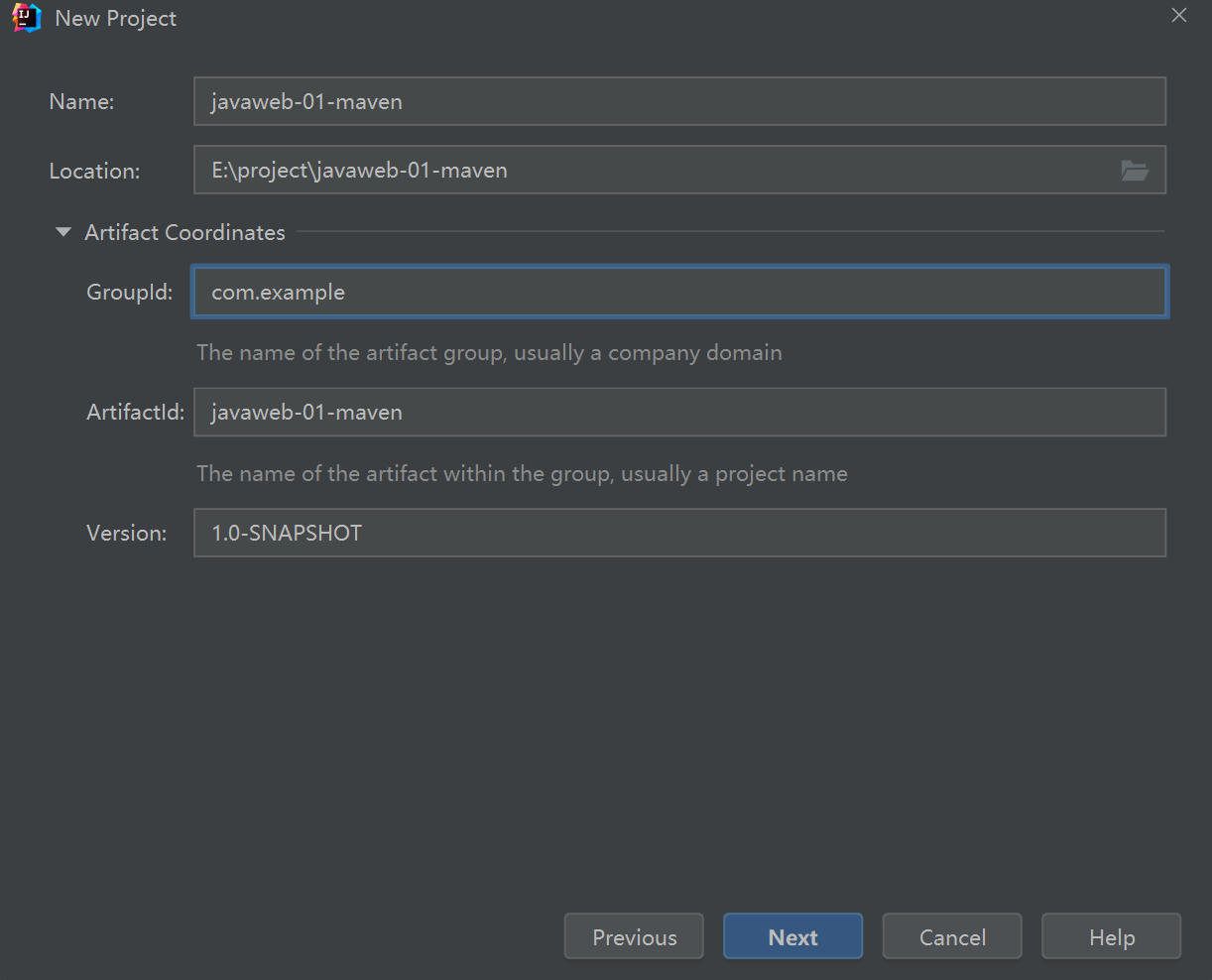Viewport: 1212px width, 980px height.
Task: Select the GroupId text field
Action: pos(679,292)
